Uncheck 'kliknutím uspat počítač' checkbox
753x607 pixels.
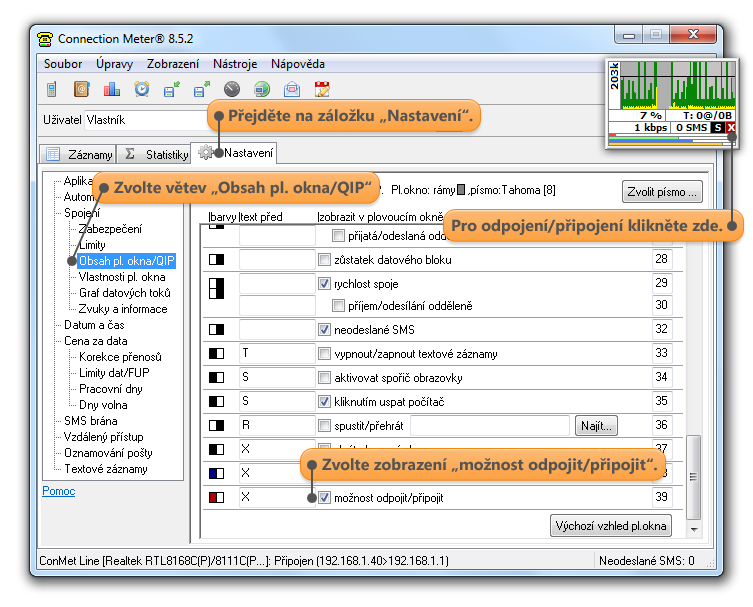click(325, 401)
